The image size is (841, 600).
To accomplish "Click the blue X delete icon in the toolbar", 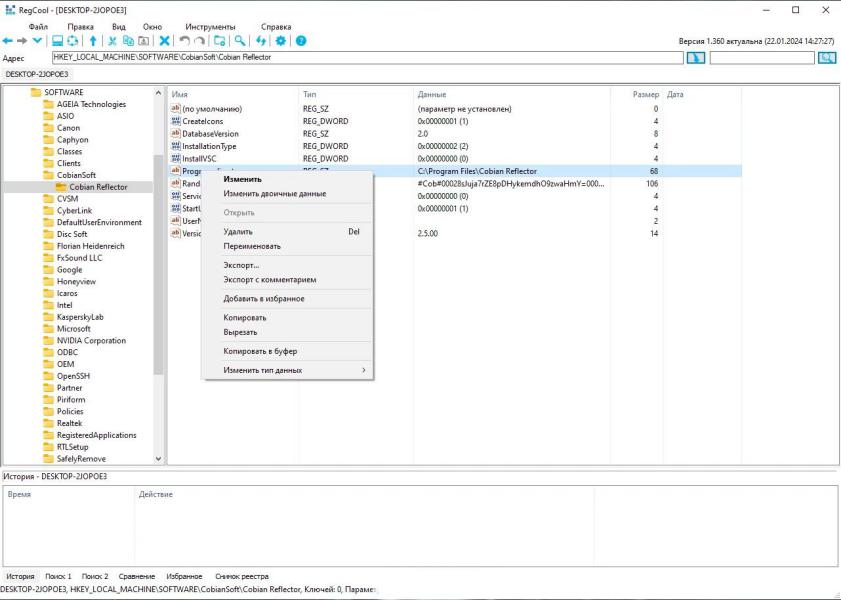I will pos(165,41).
